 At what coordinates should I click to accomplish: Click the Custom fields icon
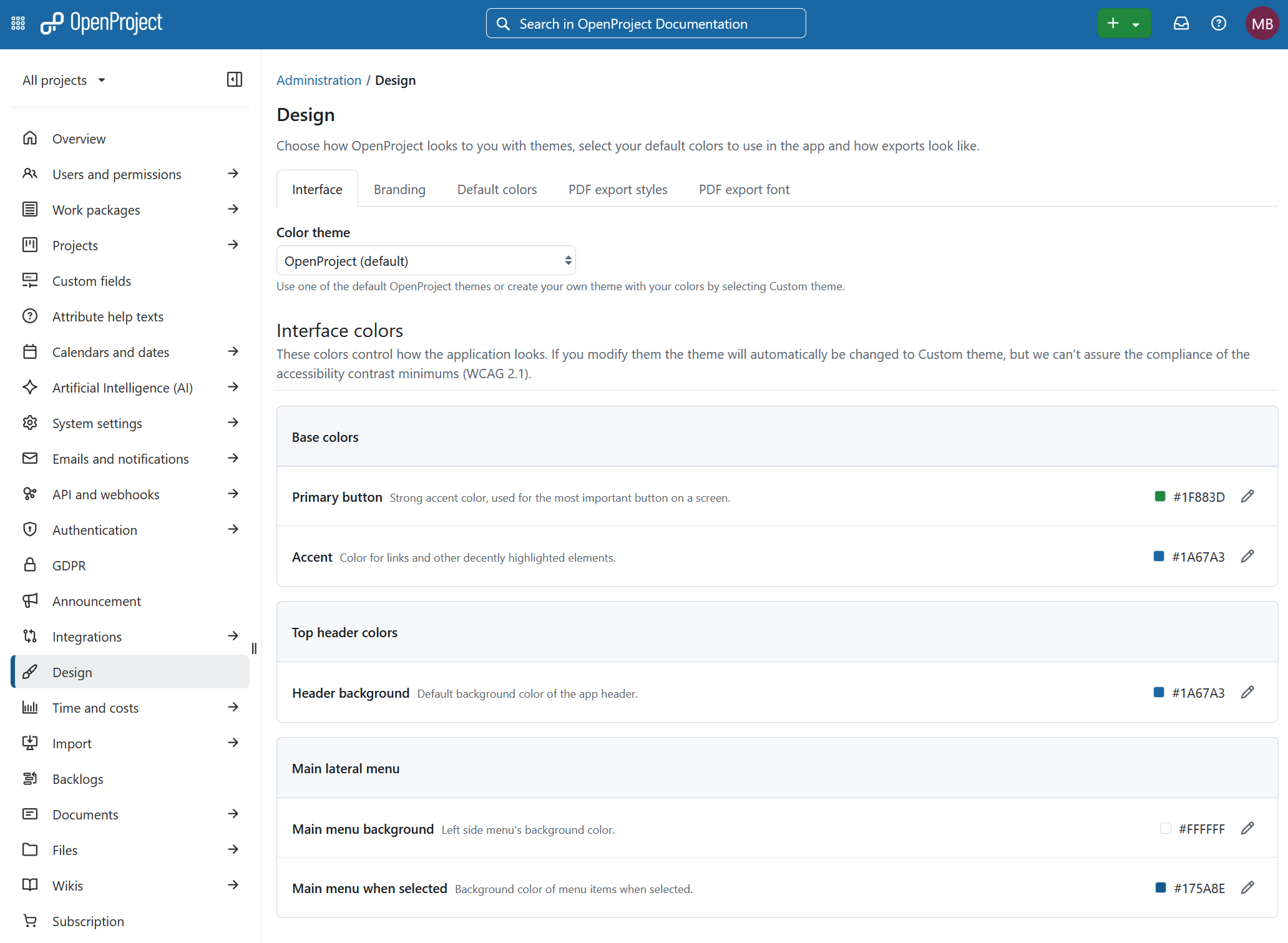30,280
